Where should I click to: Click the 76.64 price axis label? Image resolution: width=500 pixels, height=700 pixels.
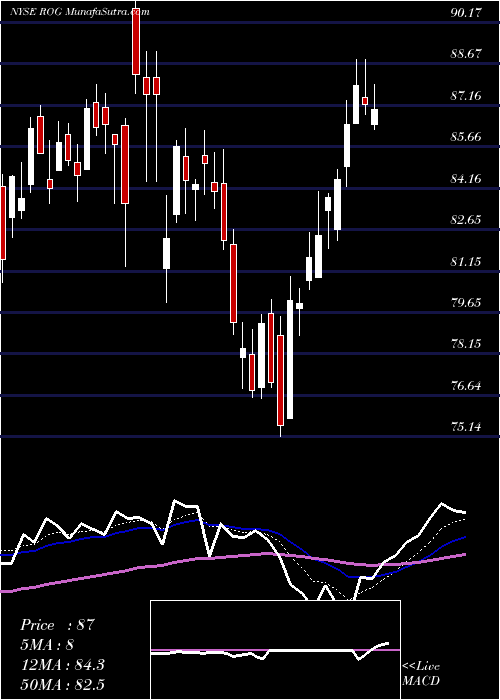click(x=466, y=385)
